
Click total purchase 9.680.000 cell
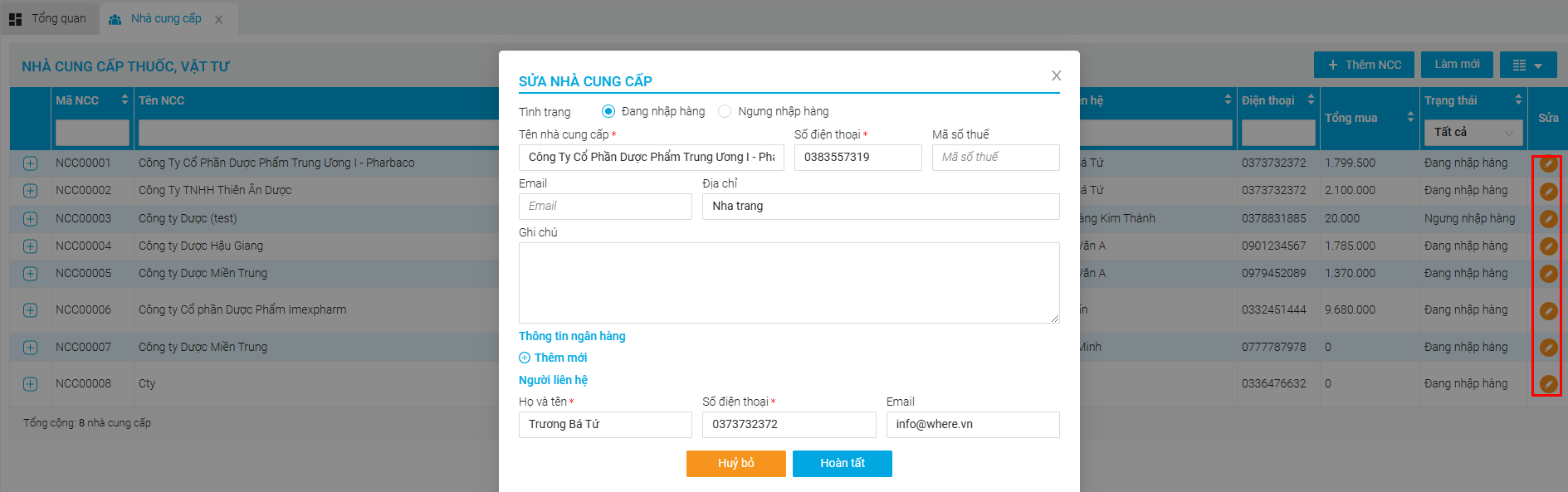pos(1350,310)
